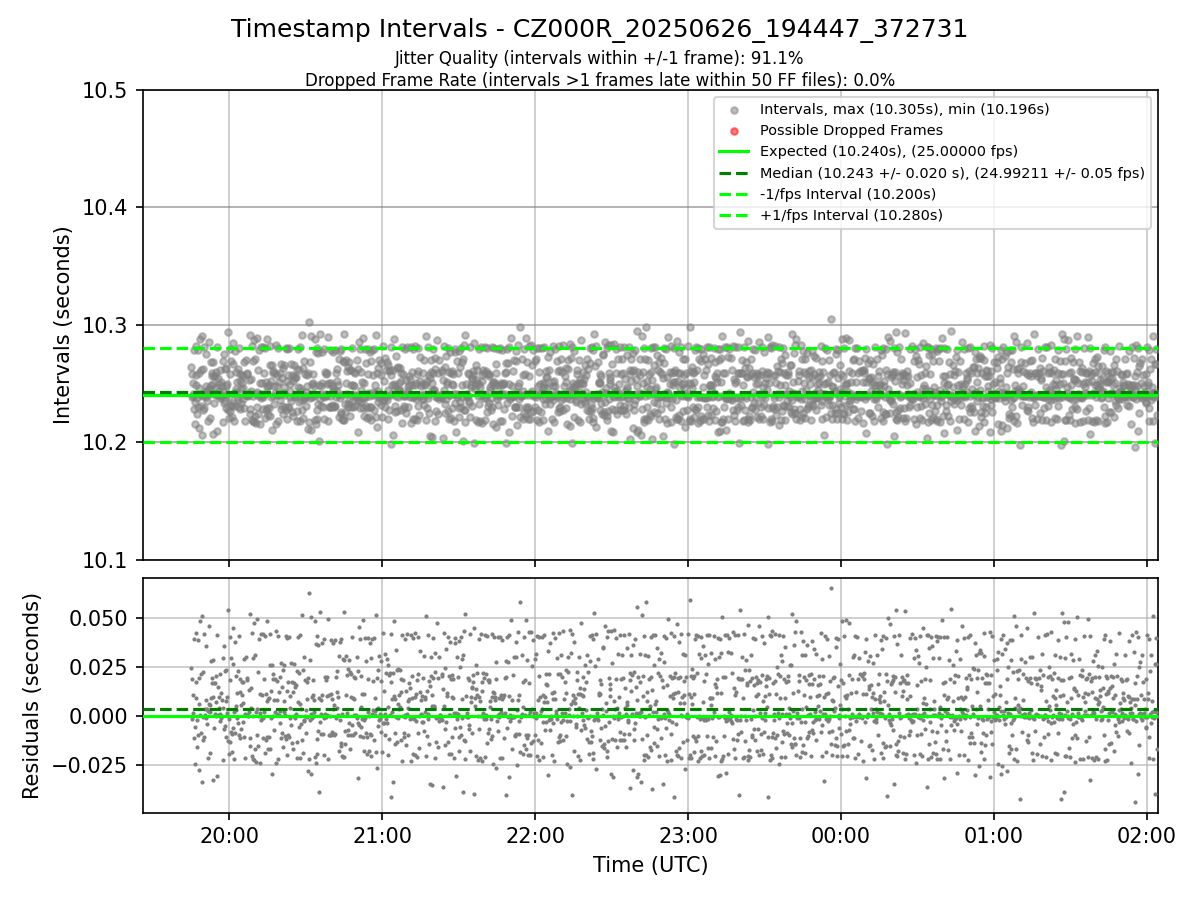Click legend entry '+1/fps Interval (10.280s)'

pos(851,215)
